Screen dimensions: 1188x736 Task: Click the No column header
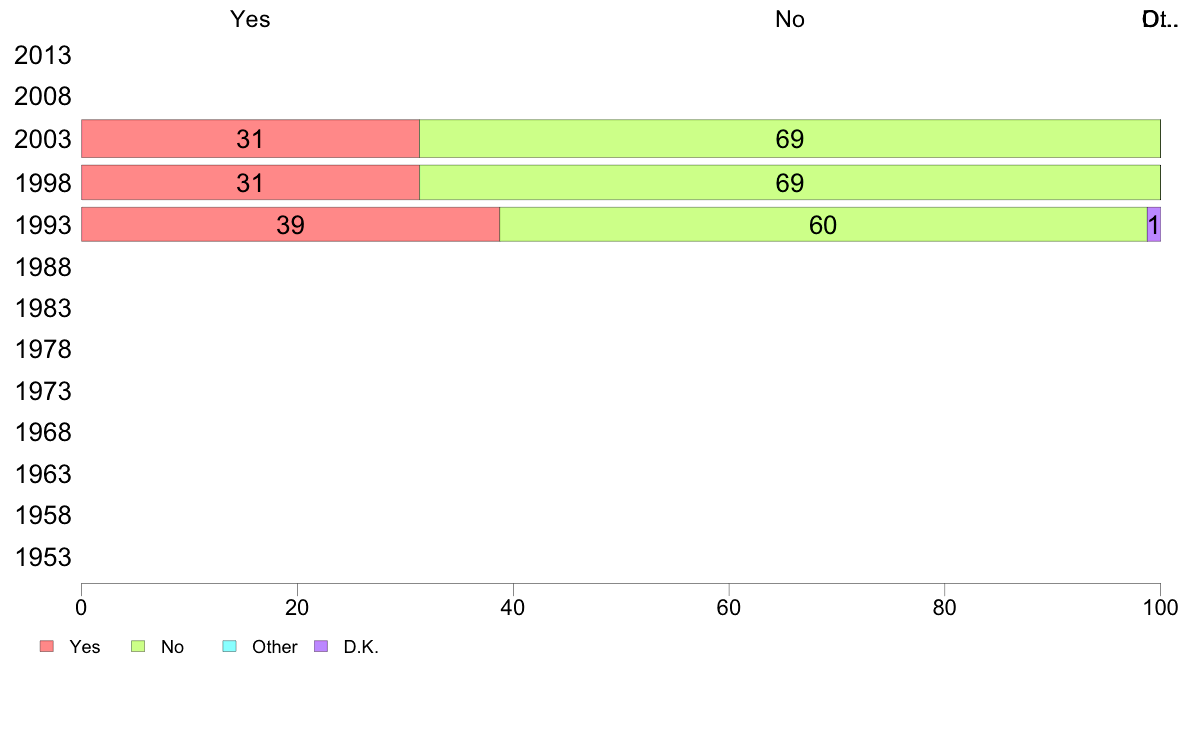point(789,19)
